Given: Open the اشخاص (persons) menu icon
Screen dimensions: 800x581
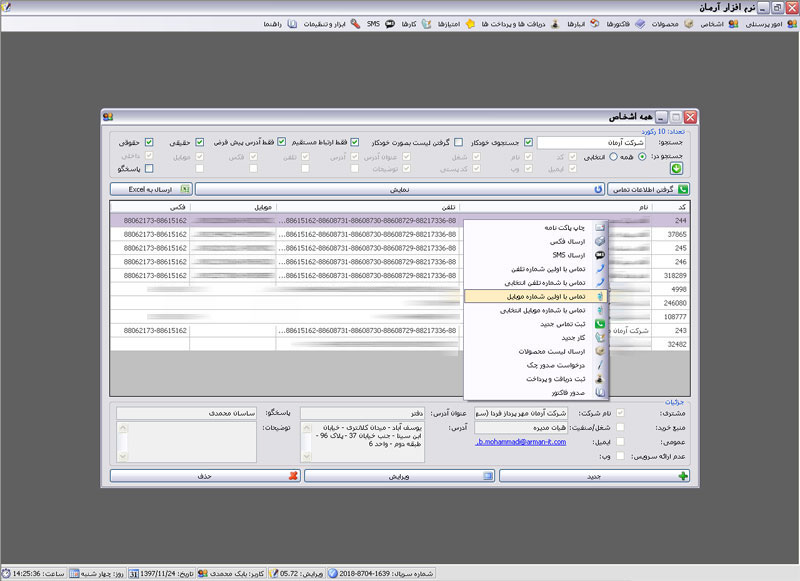Looking at the screenshot, I should 733,24.
